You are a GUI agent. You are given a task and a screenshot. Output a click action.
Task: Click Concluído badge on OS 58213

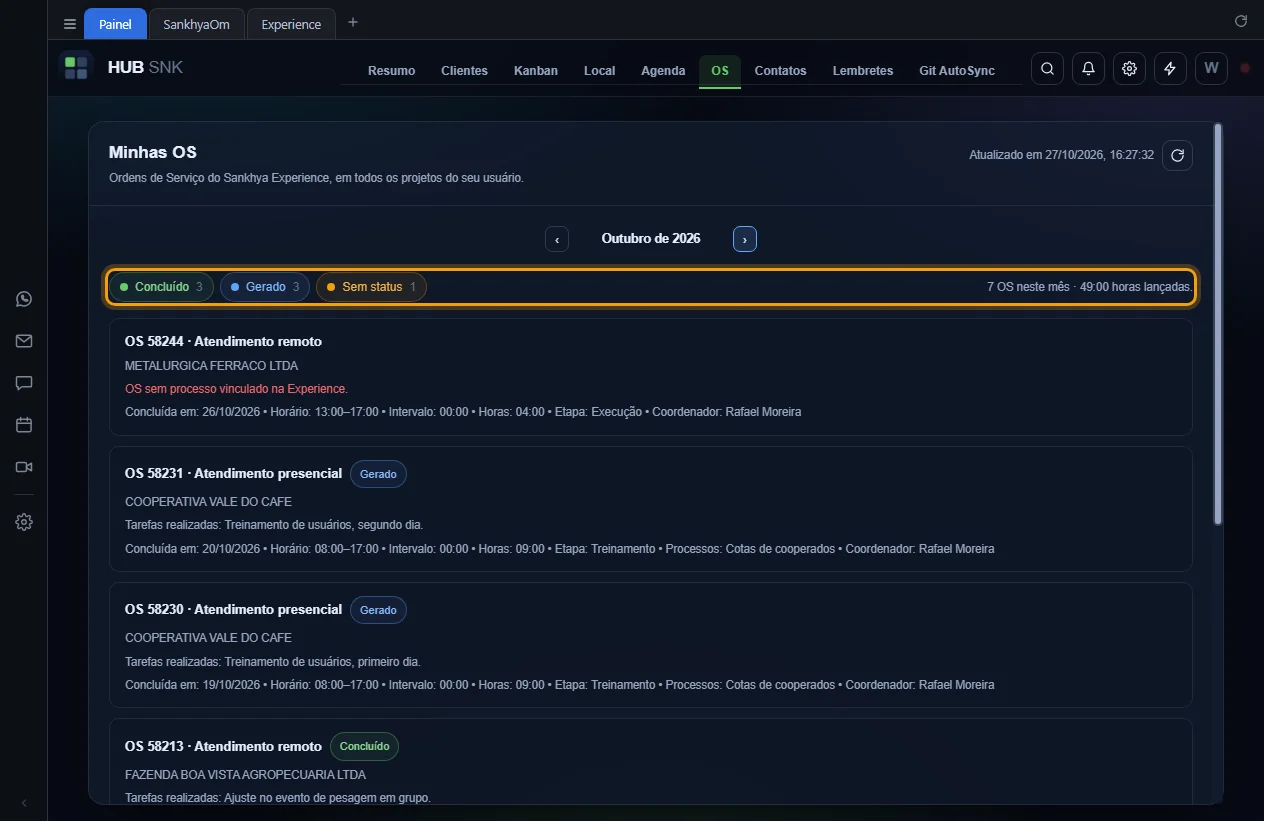[364, 746]
